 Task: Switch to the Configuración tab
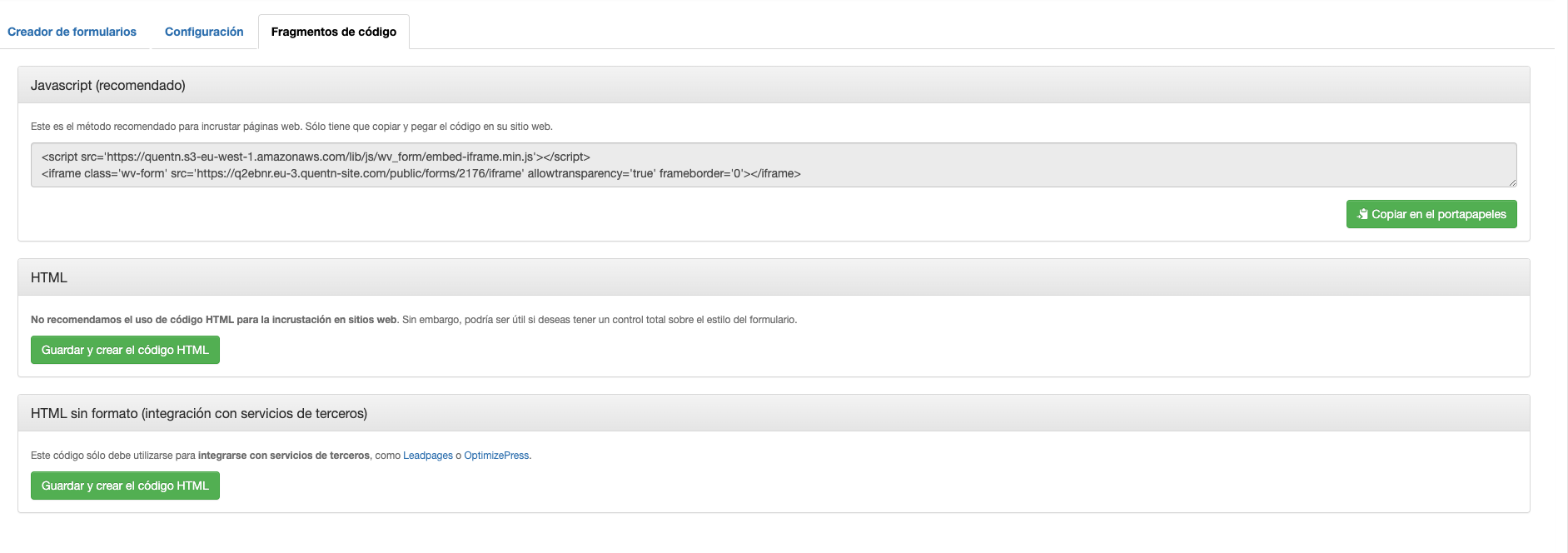coord(204,32)
